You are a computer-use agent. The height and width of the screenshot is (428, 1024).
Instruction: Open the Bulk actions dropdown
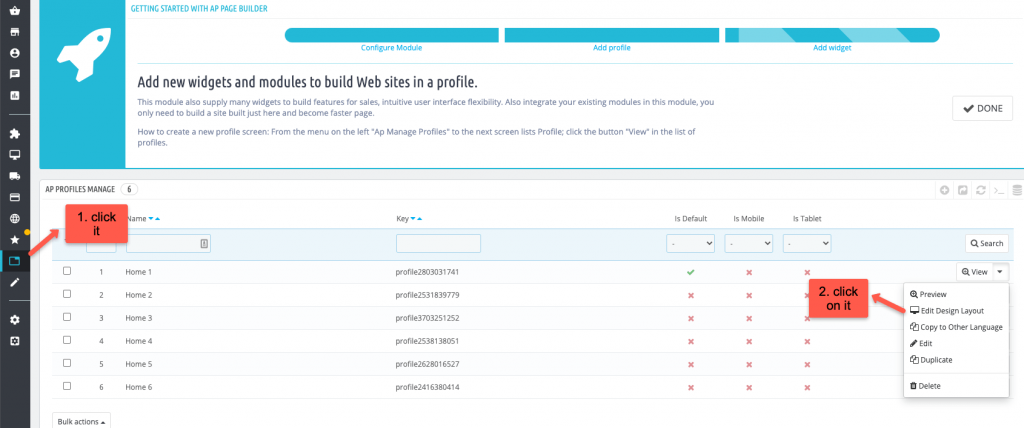[x=81, y=421]
